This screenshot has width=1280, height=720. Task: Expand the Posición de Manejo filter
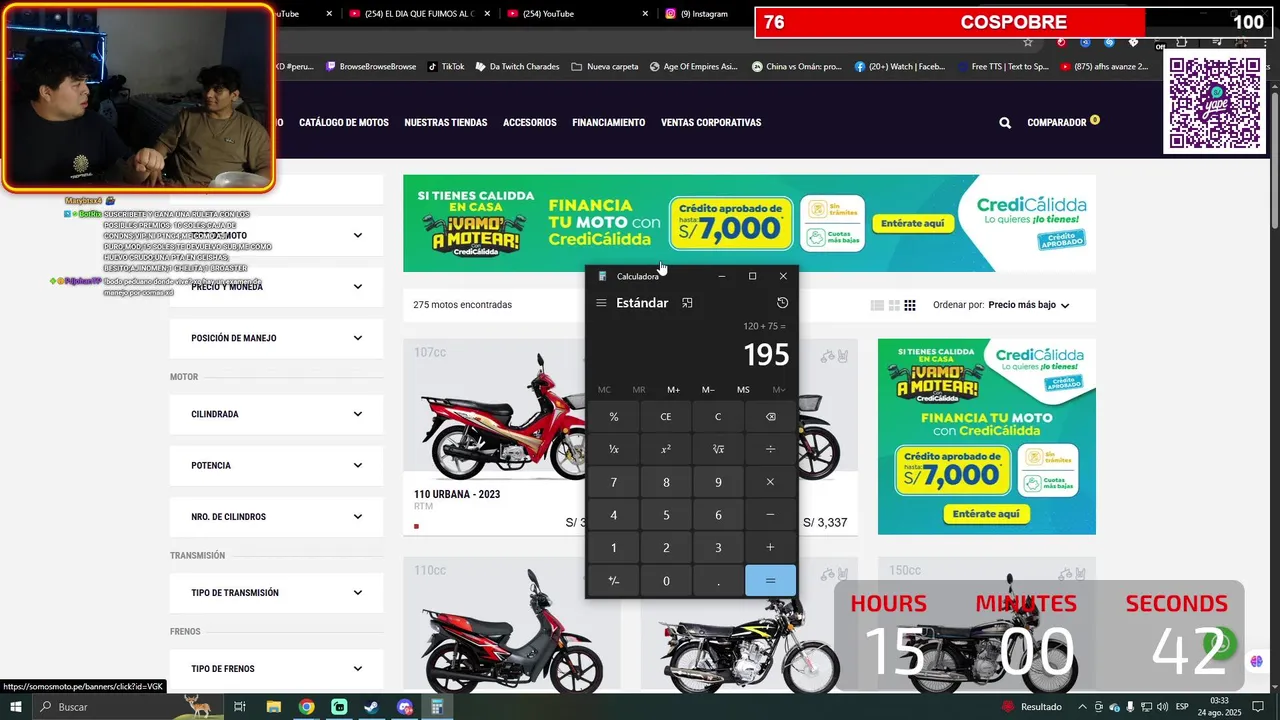pos(276,338)
